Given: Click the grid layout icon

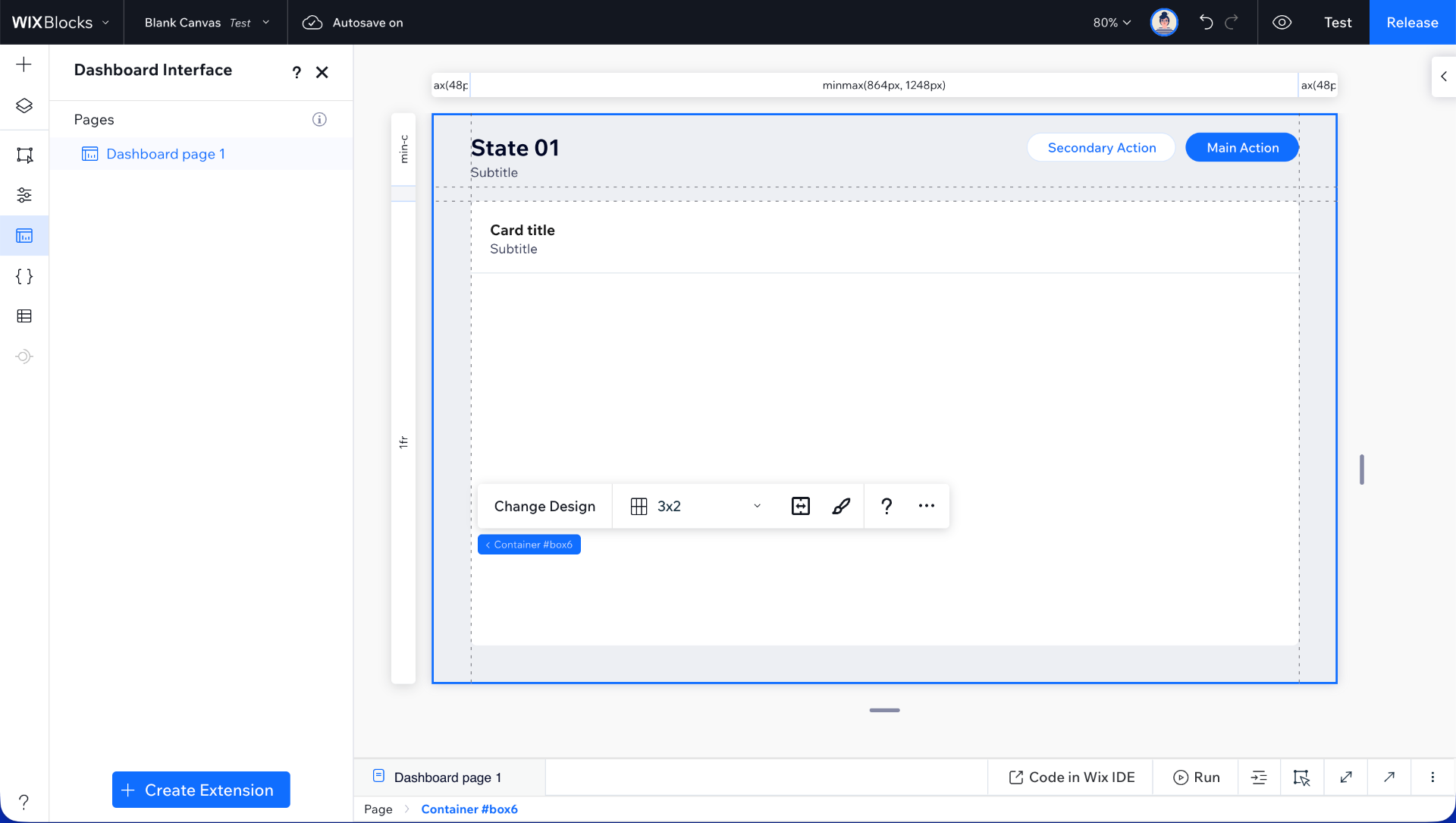Looking at the screenshot, I should pyautogui.click(x=639, y=506).
